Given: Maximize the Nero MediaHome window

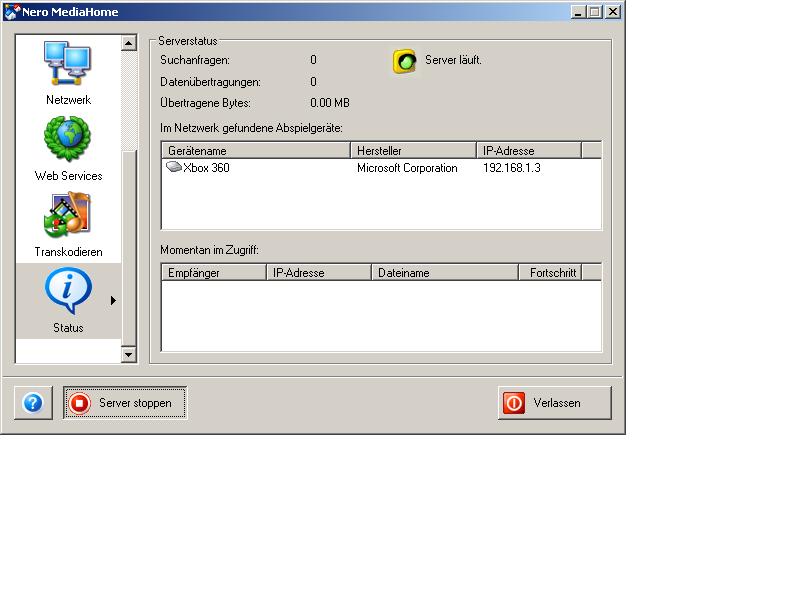Looking at the screenshot, I should (594, 12).
